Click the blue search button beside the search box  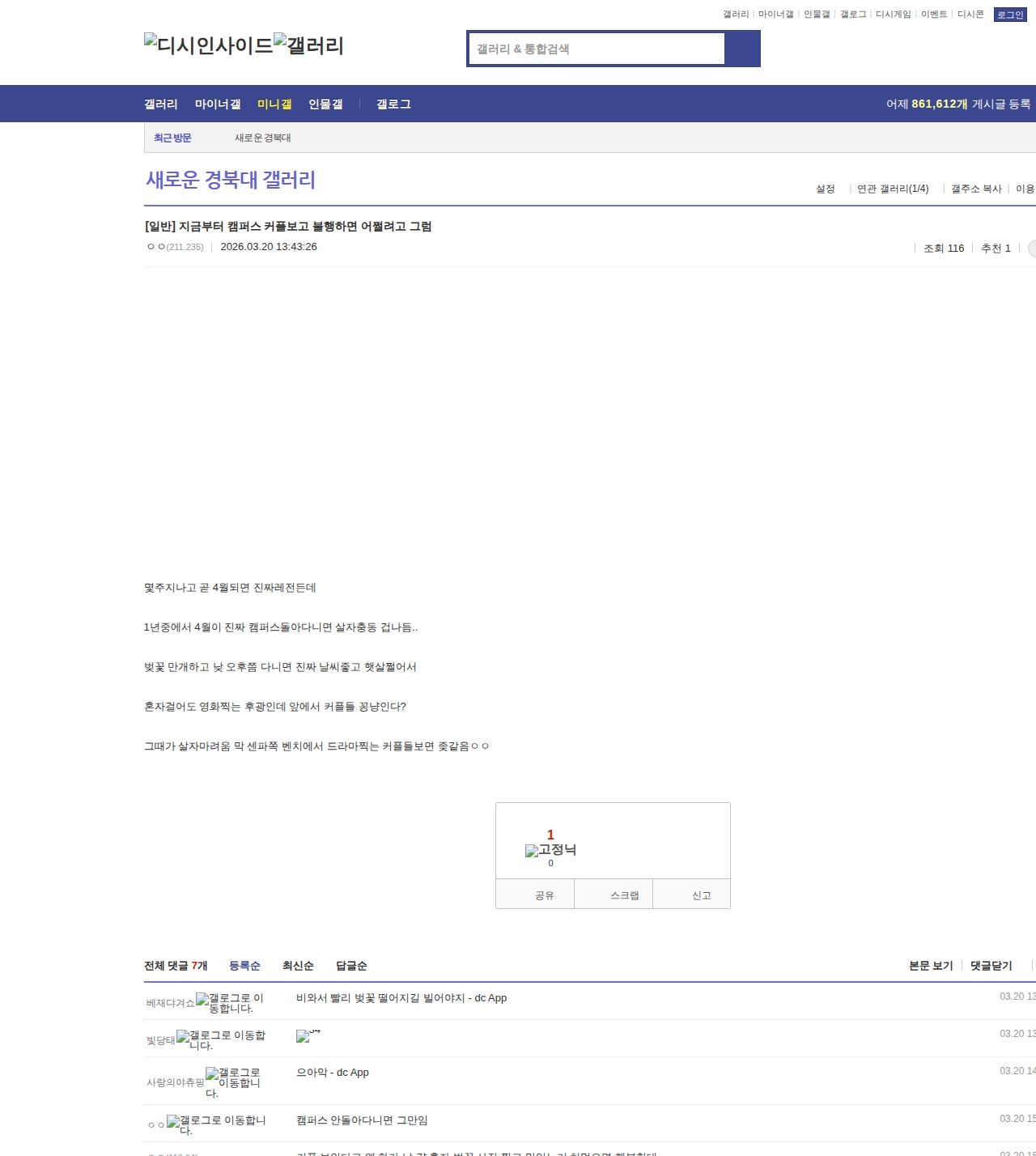point(742,49)
